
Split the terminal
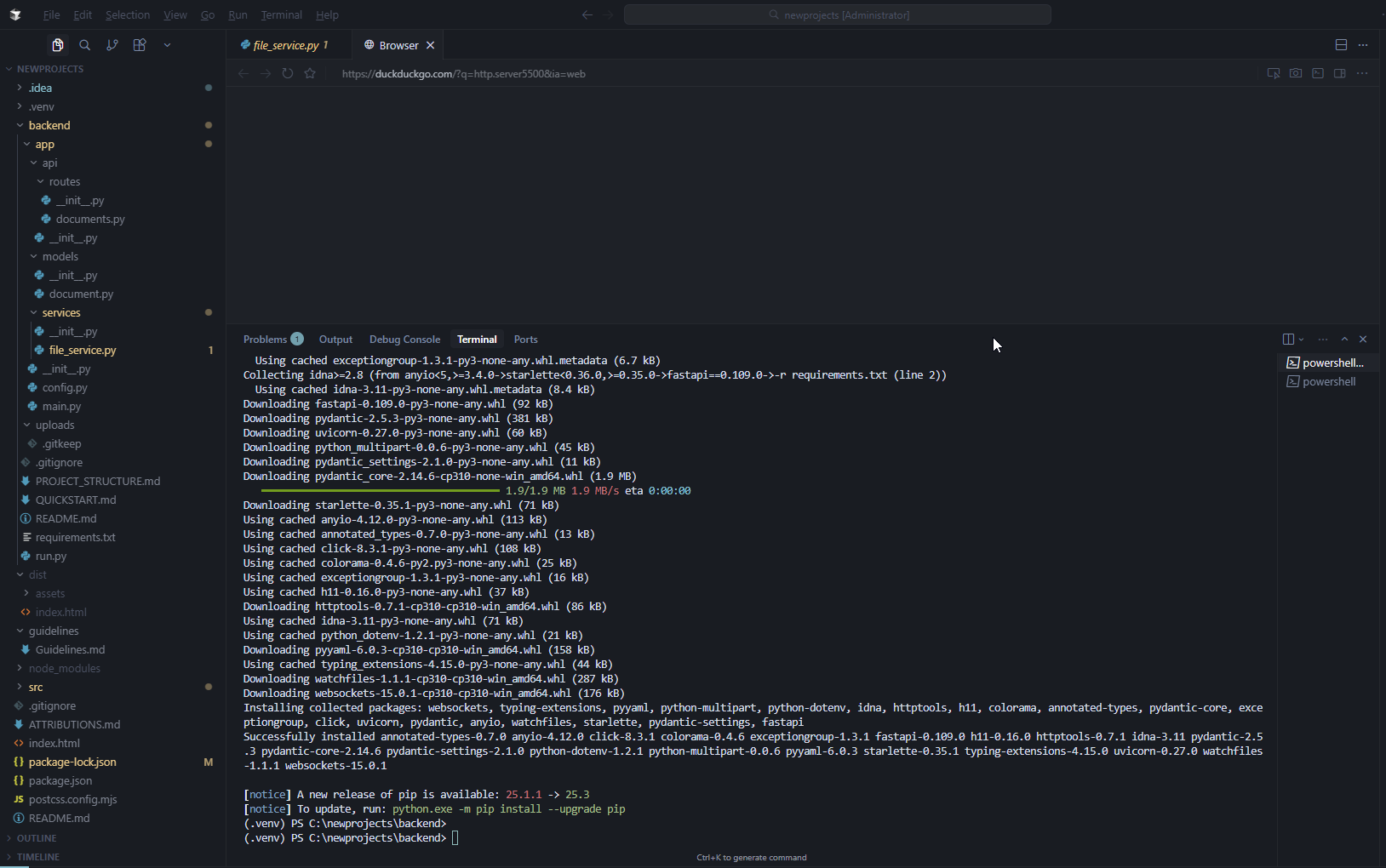pos(1288,340)
